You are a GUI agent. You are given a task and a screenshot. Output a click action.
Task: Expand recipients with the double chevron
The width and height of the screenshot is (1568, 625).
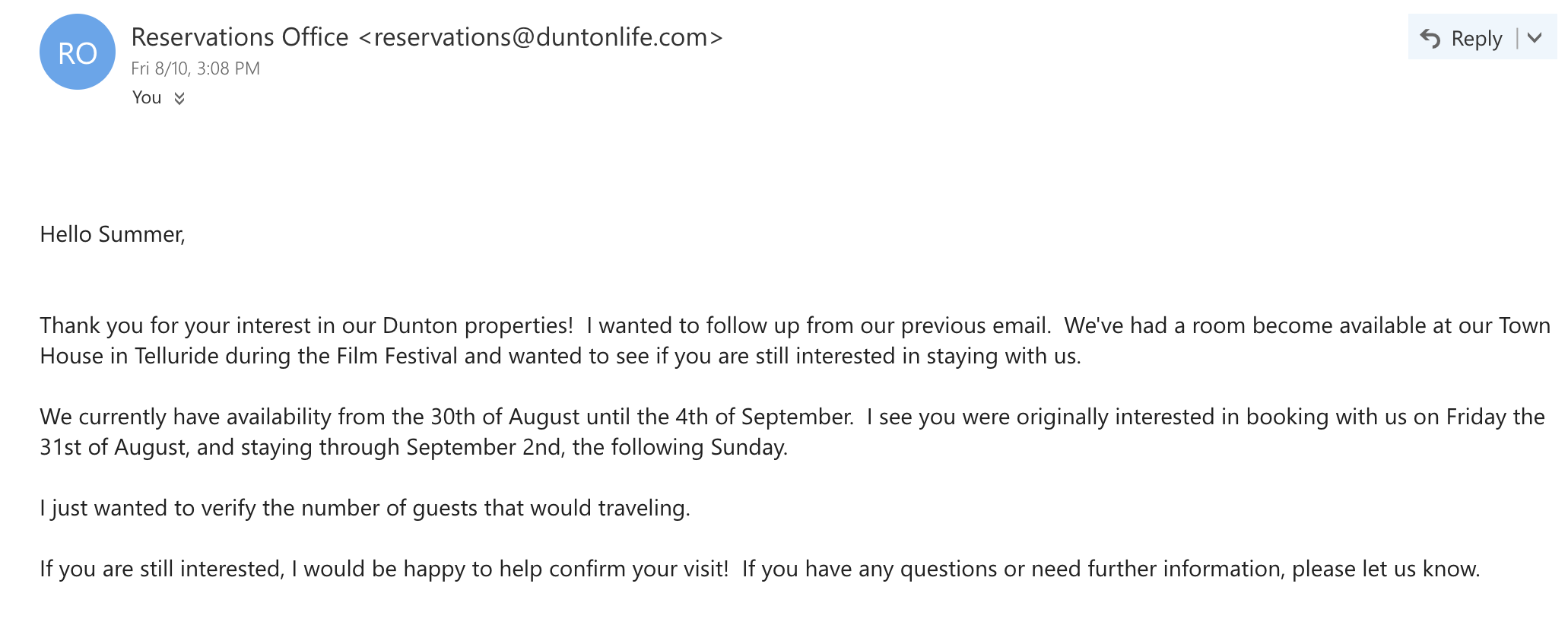[179, 98]
